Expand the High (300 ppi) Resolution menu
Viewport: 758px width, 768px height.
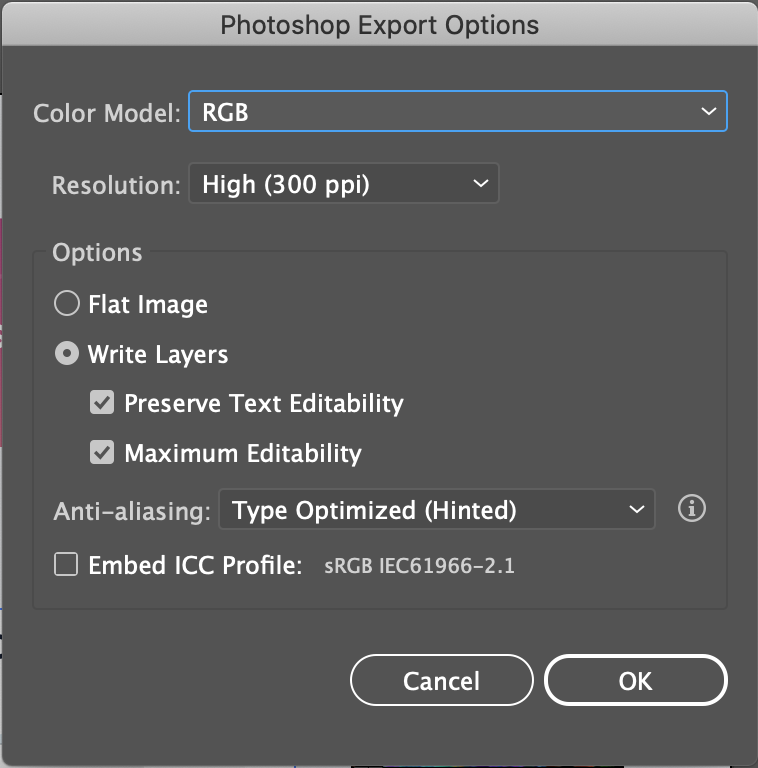tap(343, 184)
